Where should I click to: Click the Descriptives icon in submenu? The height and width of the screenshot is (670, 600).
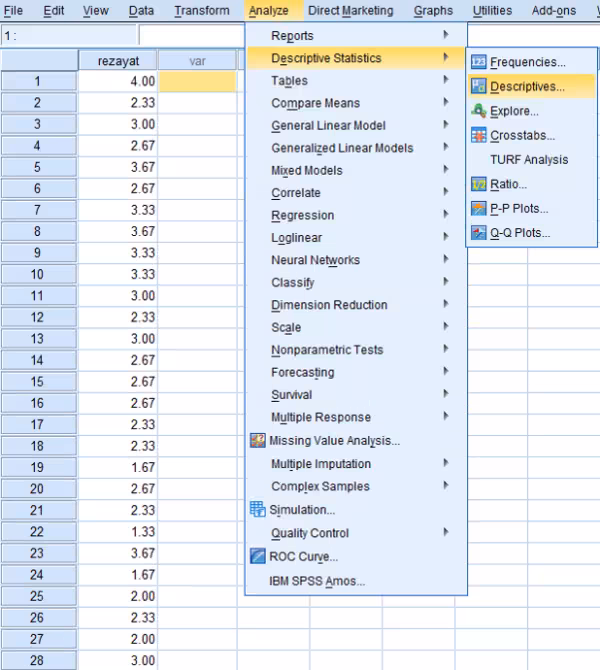click(x=479, y=86)
